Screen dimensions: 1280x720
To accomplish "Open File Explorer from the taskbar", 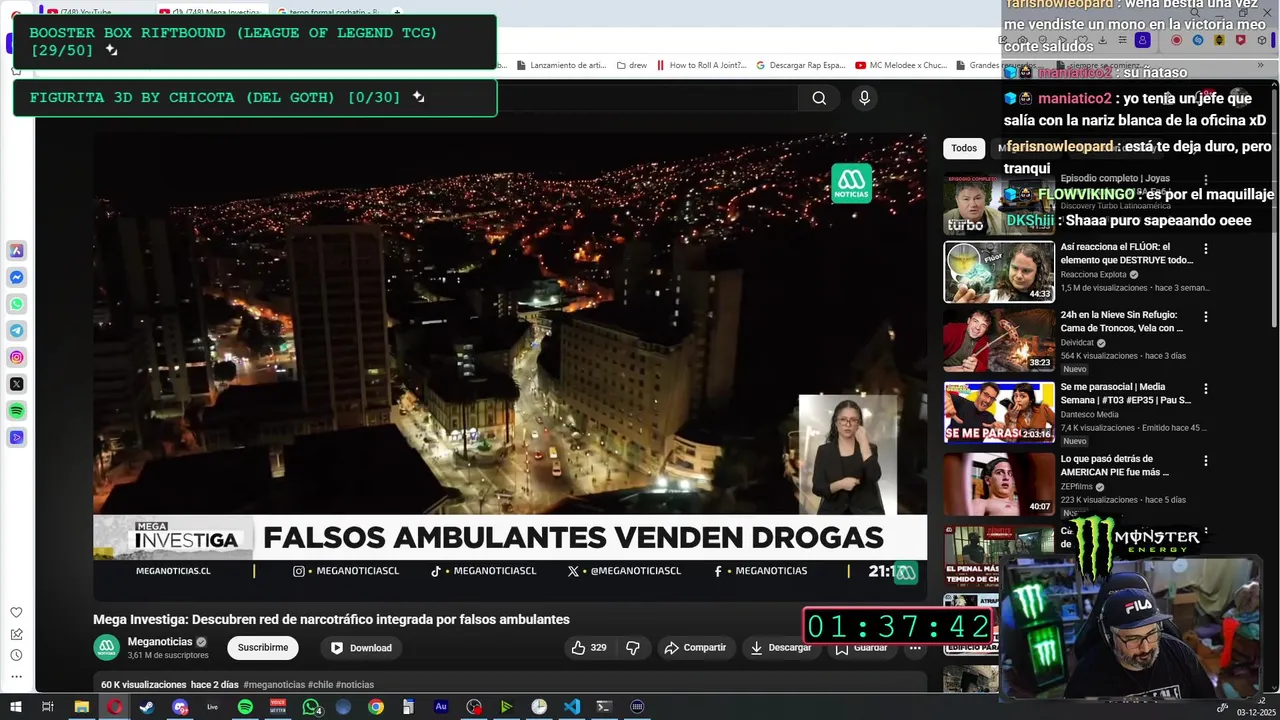I will 82,707.
